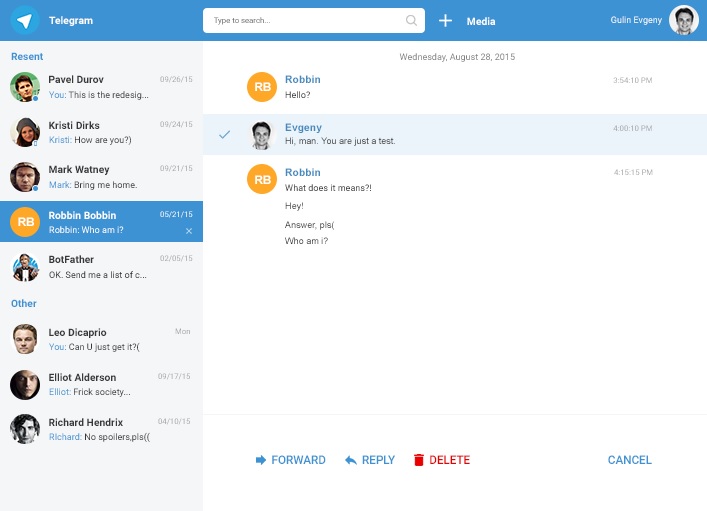Click the plus icon next to Media

point(445,20)
